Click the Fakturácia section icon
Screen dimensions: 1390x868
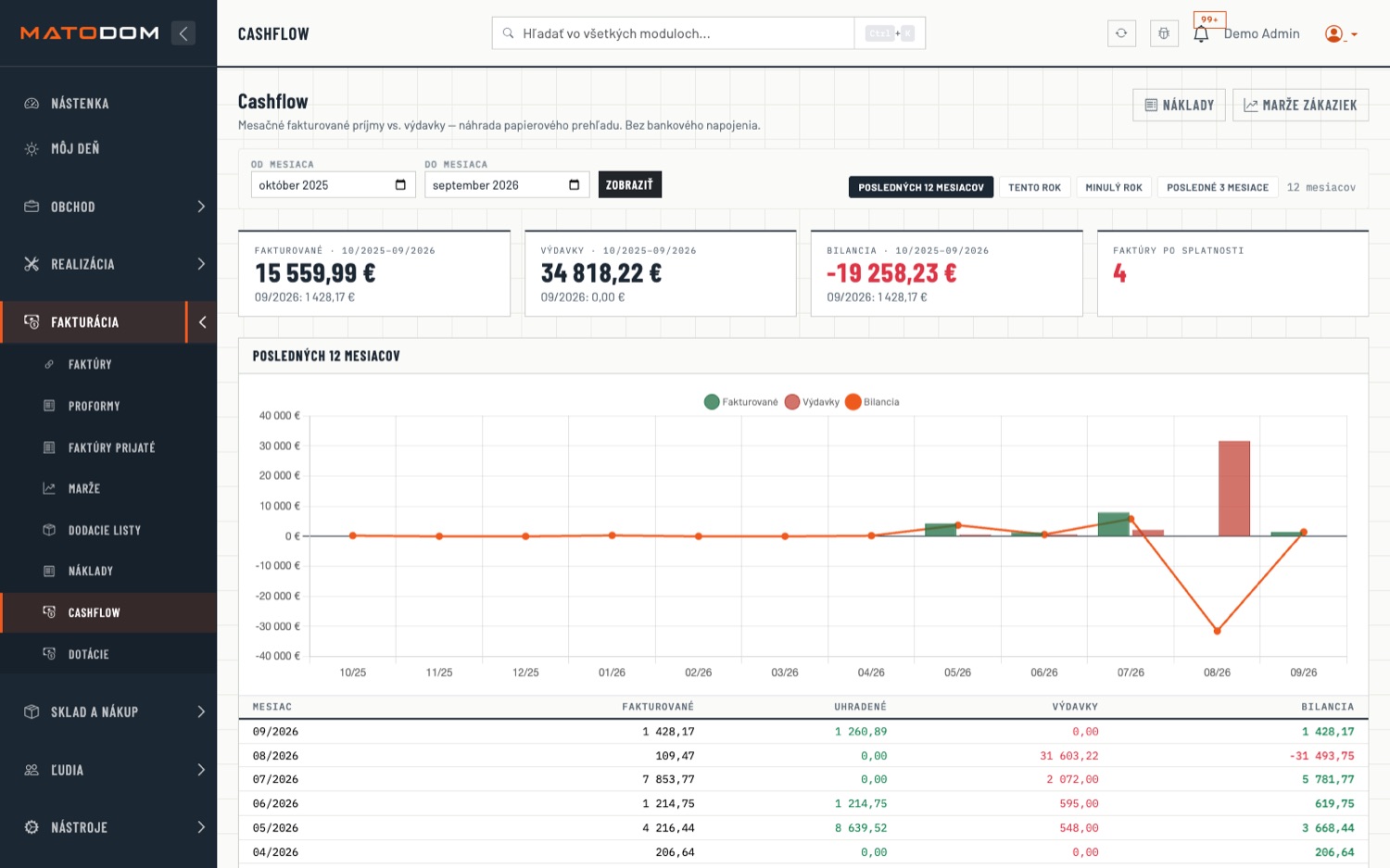pos(32,321)
